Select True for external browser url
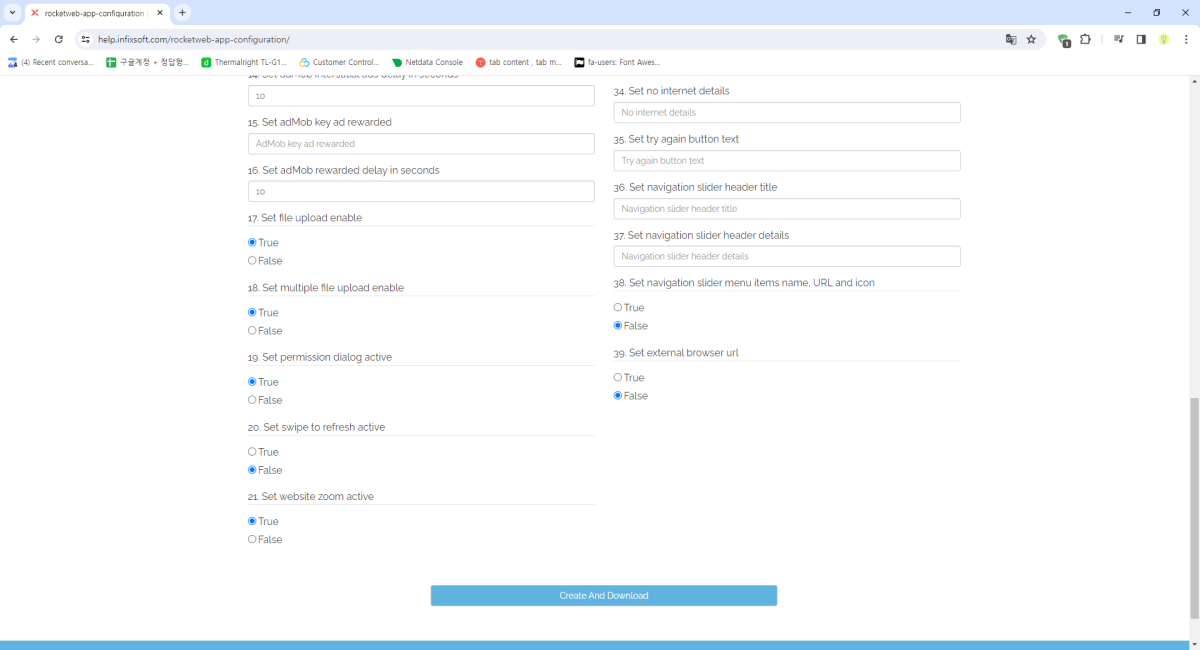Viewport: 1200px width, 650px height. pyautogui.click(x=618, y=378)
